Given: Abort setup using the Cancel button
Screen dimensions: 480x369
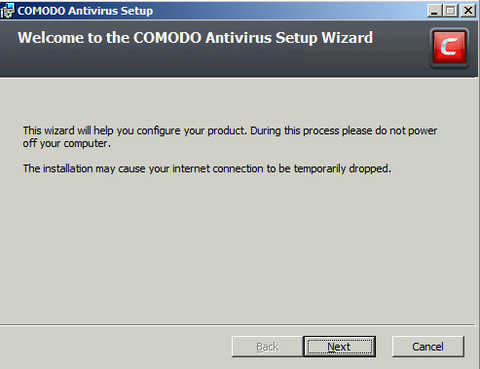Looking at the screenshot, I should 428,347.
